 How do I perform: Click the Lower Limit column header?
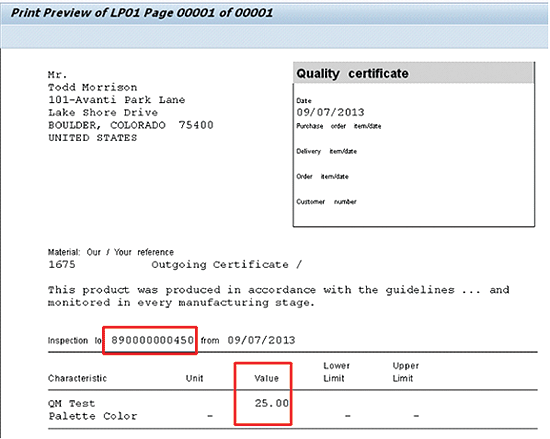coord(336,372)
